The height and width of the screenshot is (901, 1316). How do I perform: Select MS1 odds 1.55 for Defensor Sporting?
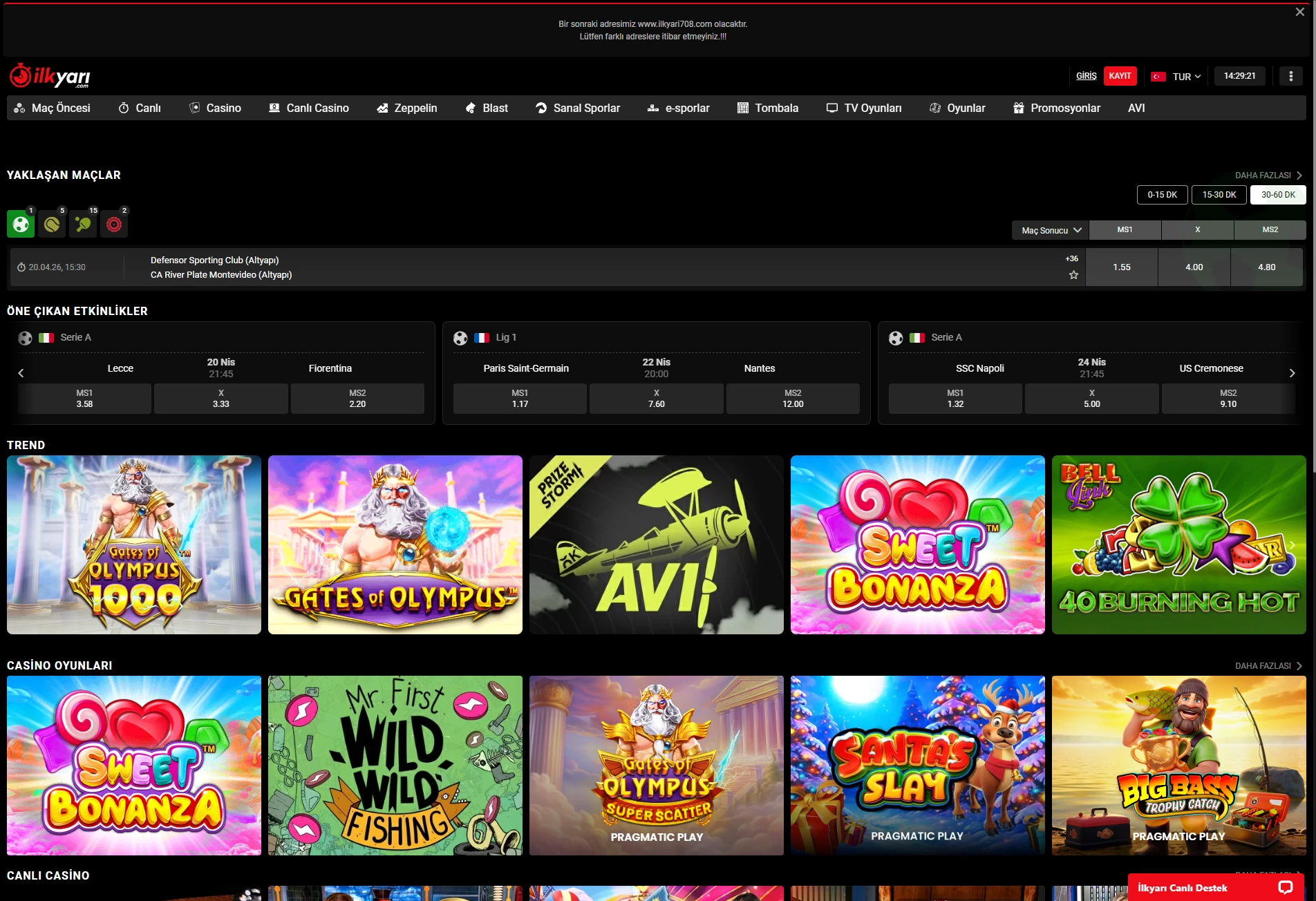pyautogui.click(x=1122, y=267)
